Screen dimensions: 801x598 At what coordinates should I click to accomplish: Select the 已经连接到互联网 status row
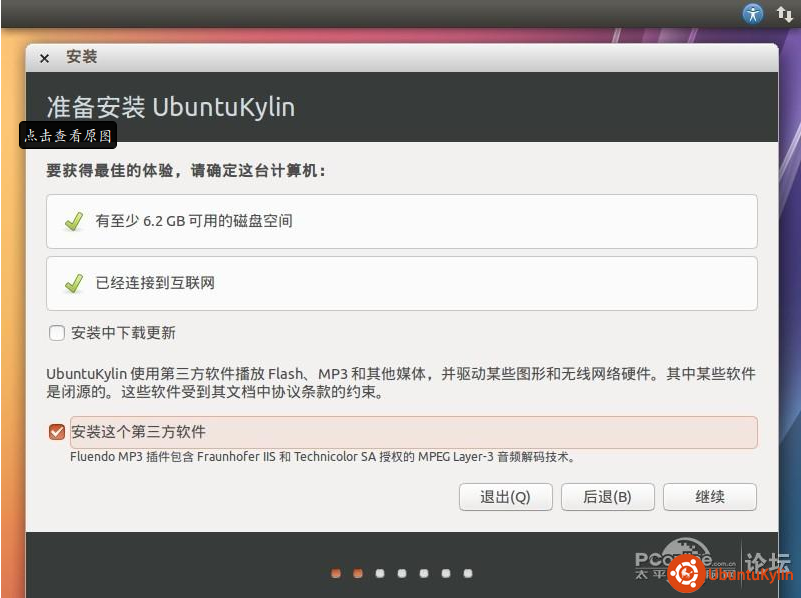(401, 283)
